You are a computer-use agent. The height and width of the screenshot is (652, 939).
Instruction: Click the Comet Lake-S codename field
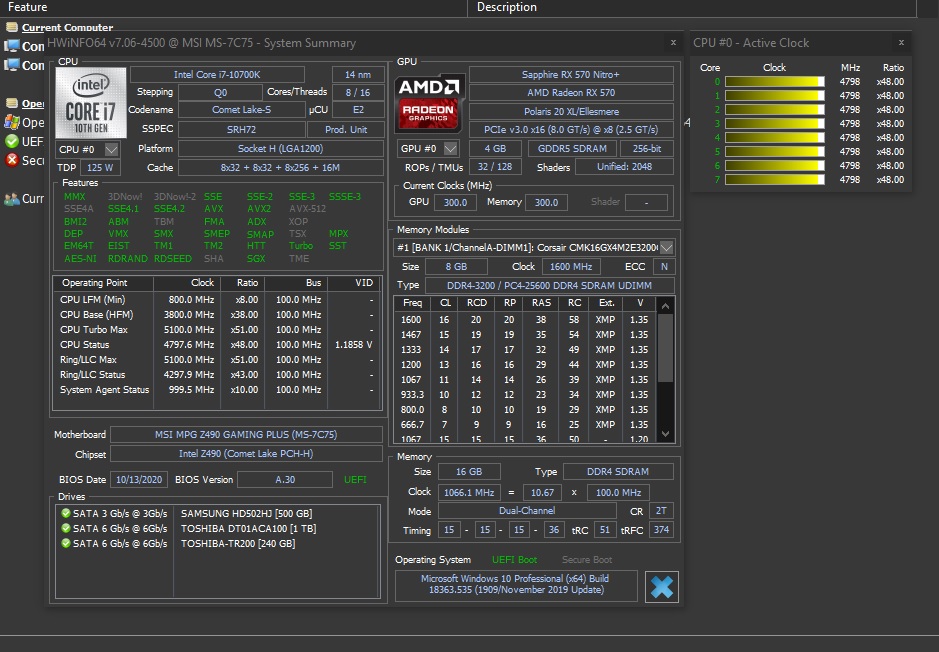(x=241, y=110)
